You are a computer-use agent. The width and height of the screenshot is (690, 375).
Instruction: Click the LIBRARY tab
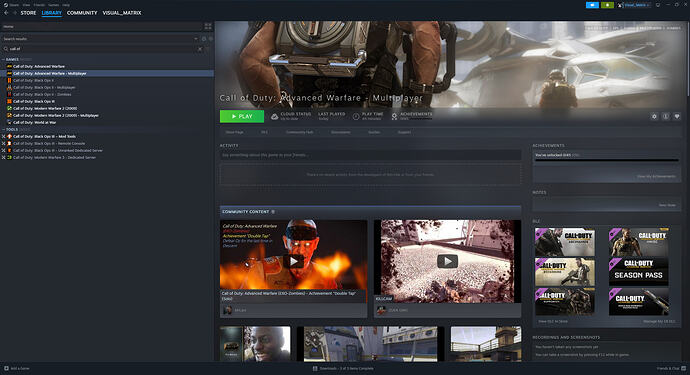(x=51, y=13)
